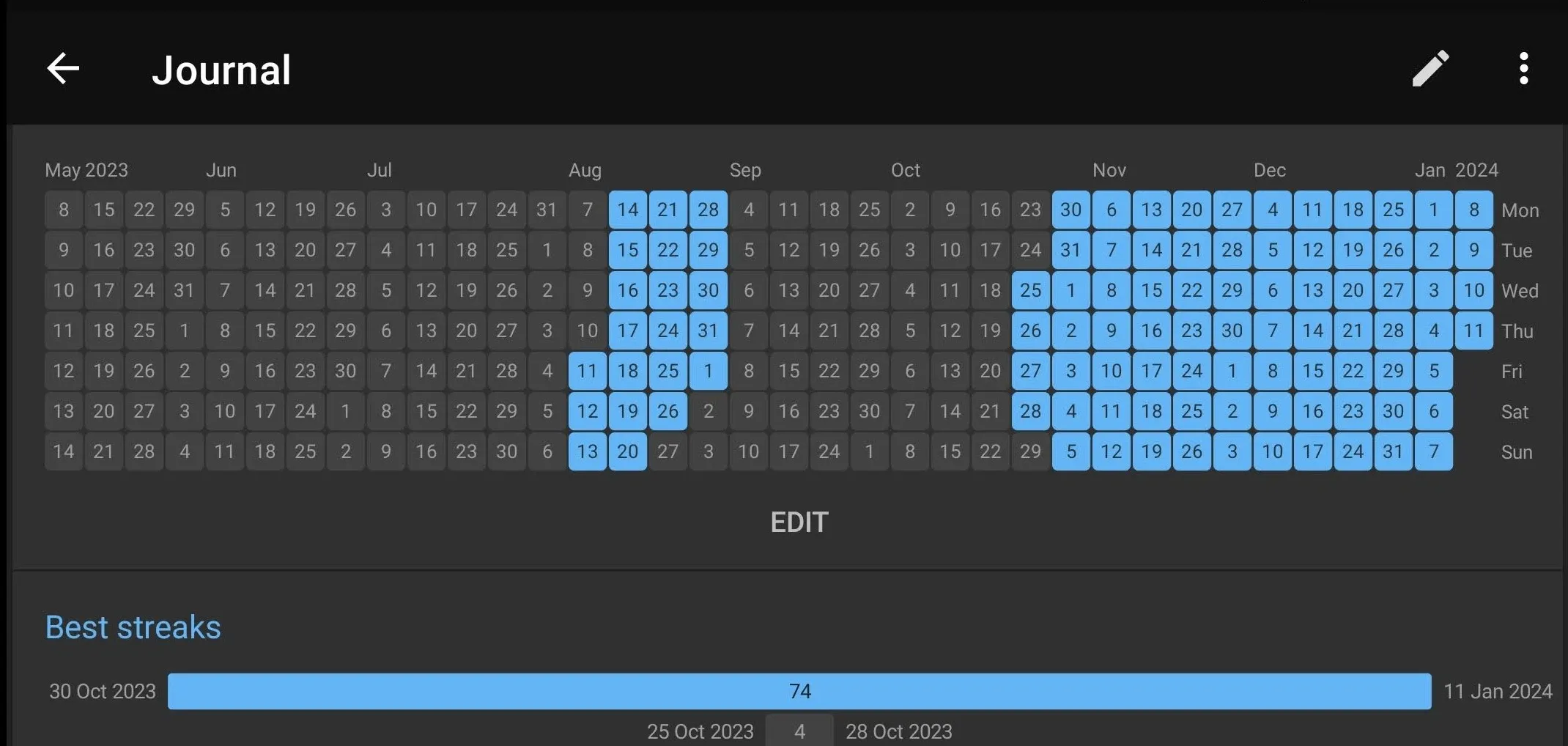This screenshot has width=1568, height=746.
Task: Tap the back arrow icon
Action: click(x=63, y=69)
